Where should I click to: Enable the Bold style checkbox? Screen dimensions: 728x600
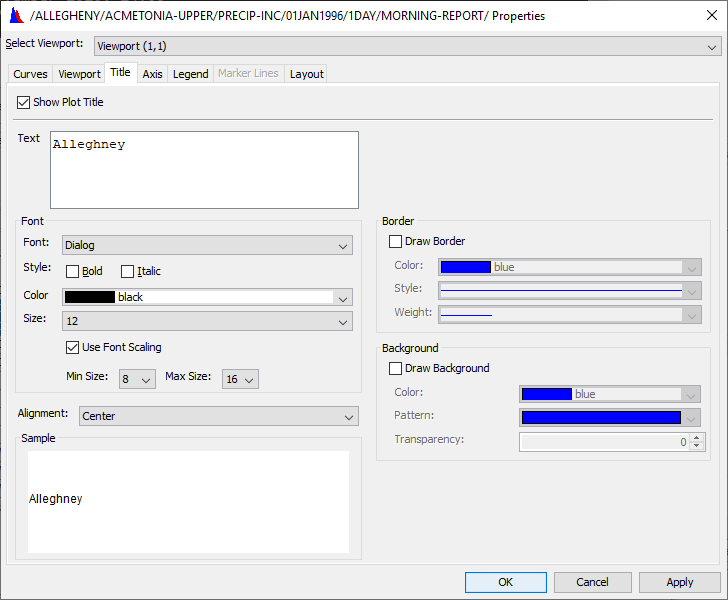73,271
